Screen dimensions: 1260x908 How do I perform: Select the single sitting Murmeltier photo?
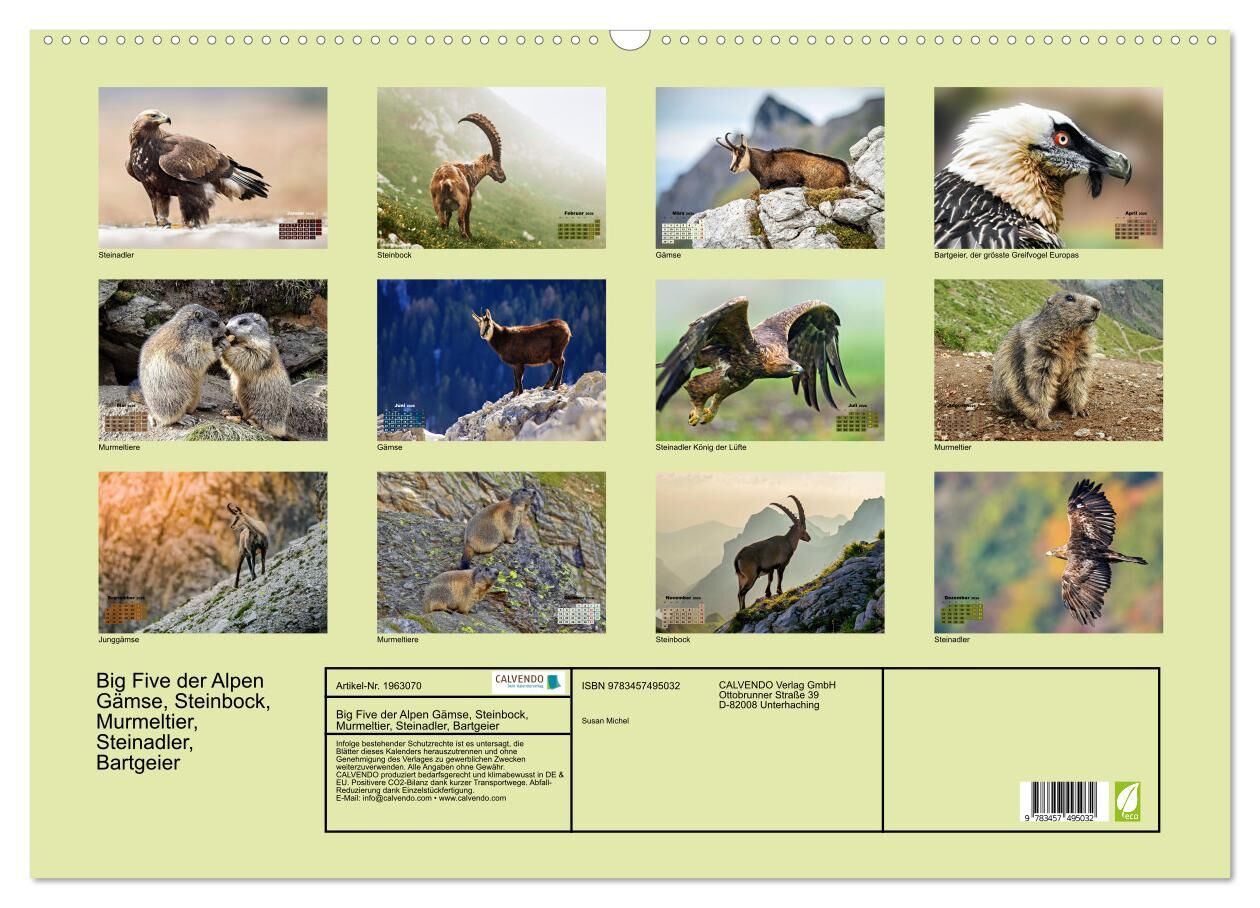(x=1048, y=360)
